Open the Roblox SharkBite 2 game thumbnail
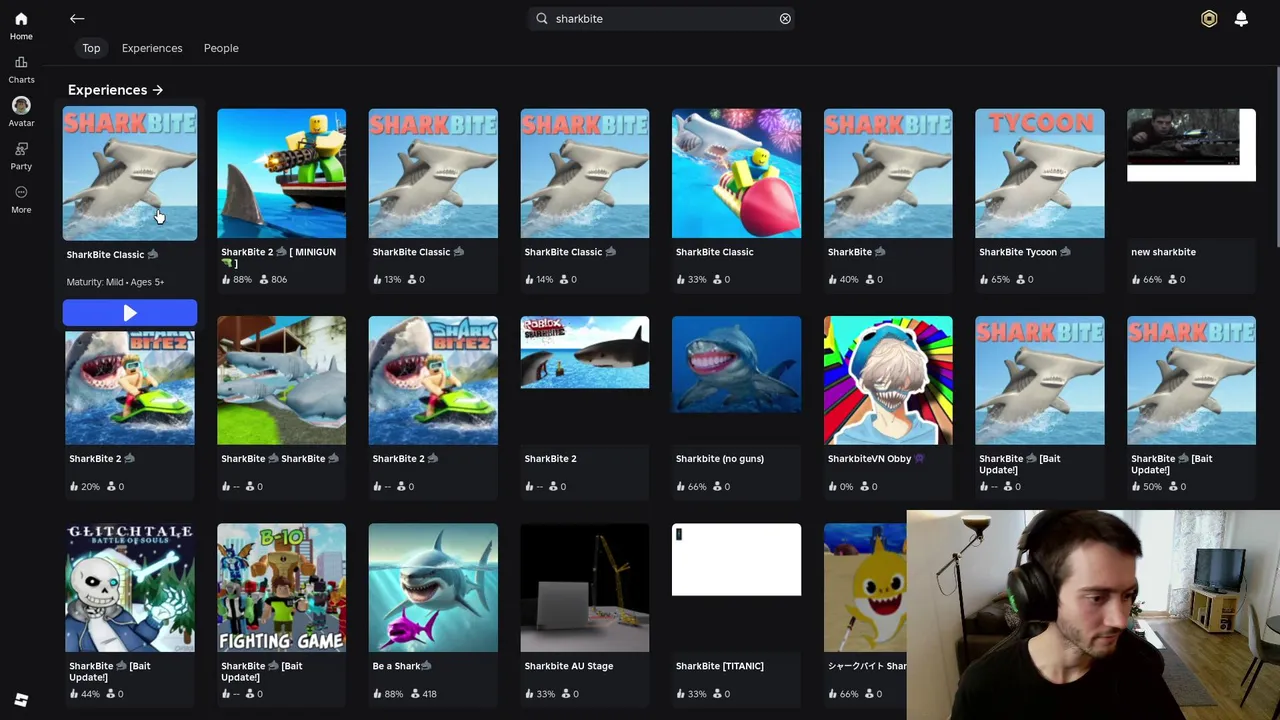1280x720 pixels. [585, 352]
